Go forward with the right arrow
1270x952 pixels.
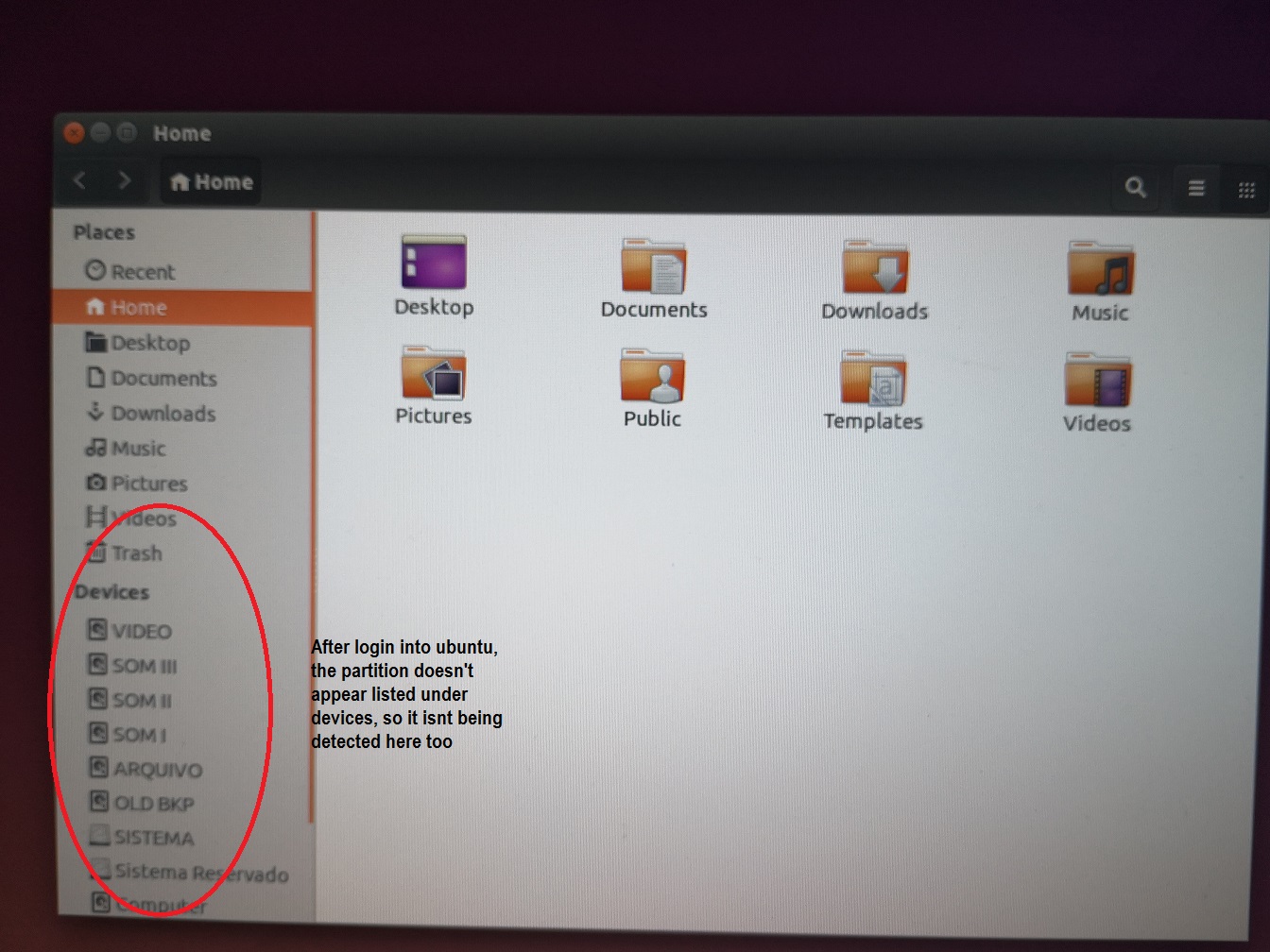pos(124,179)
